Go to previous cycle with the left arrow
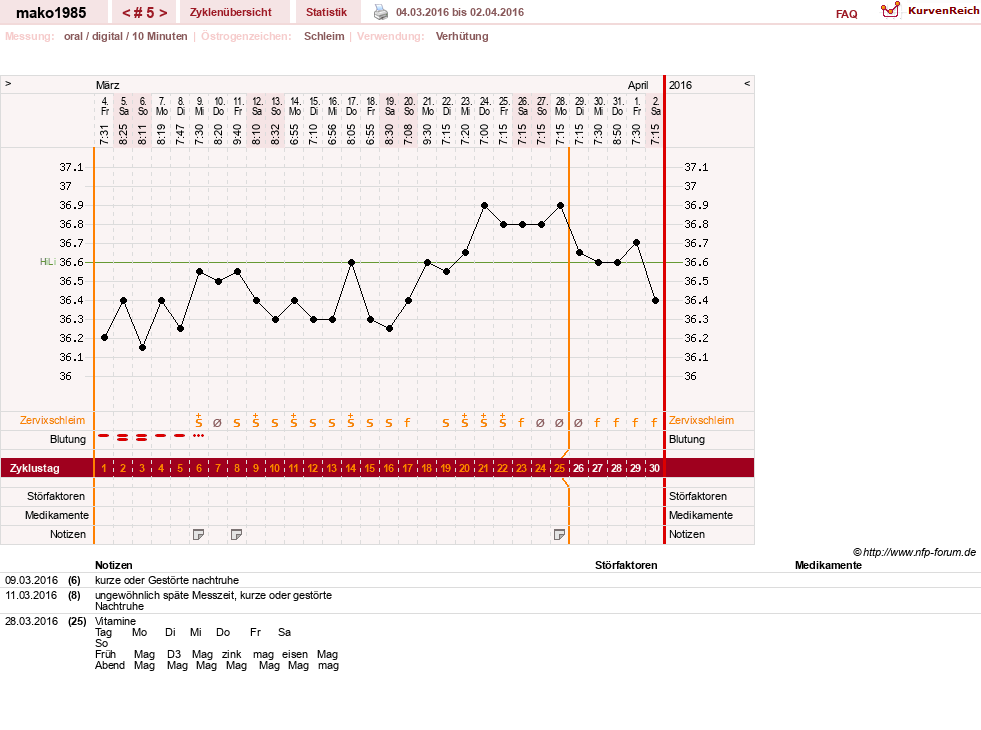The height and width of the screenshot is (730, 981). click(126, 13)
